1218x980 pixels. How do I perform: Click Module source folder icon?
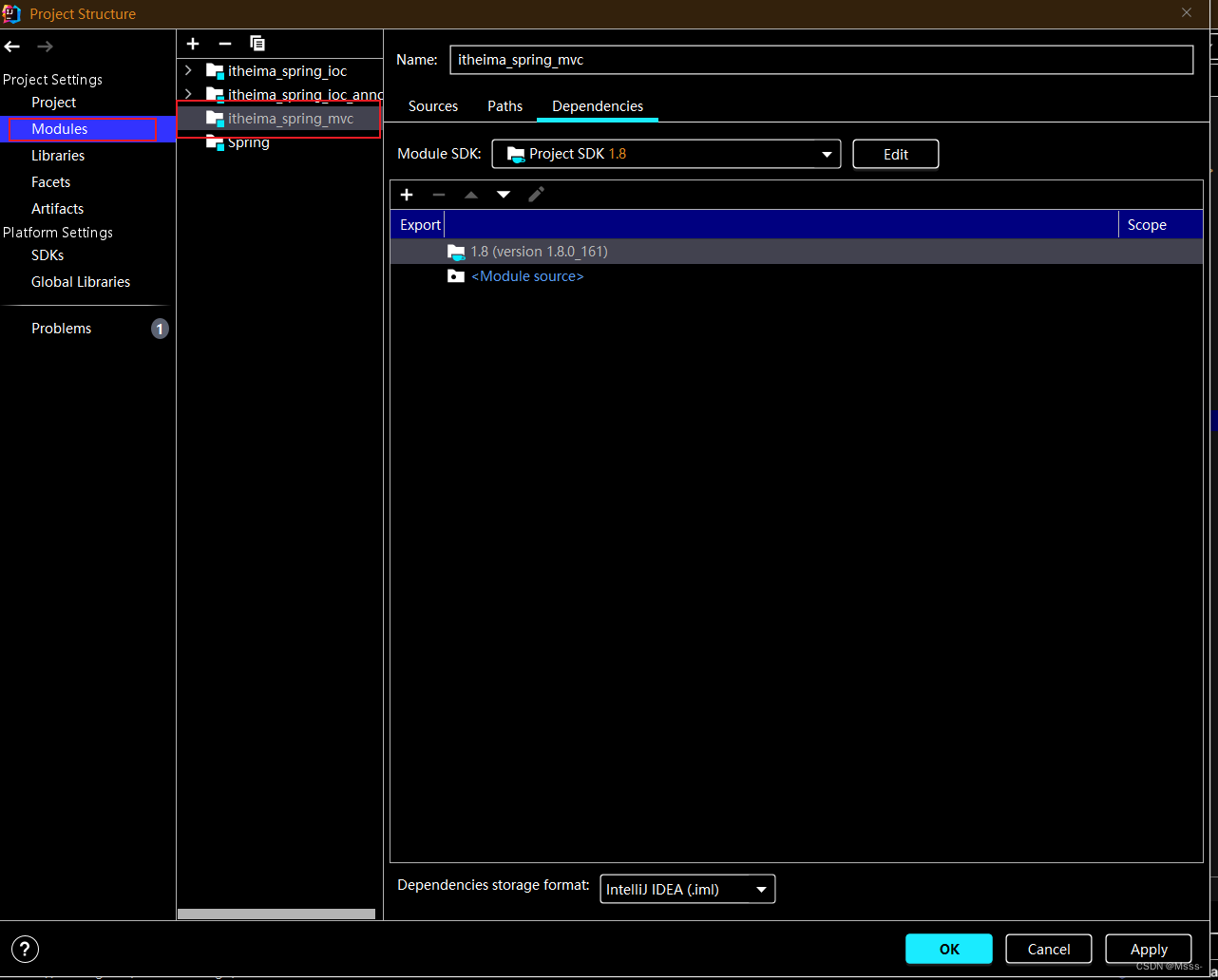click(x=456, y=276)
